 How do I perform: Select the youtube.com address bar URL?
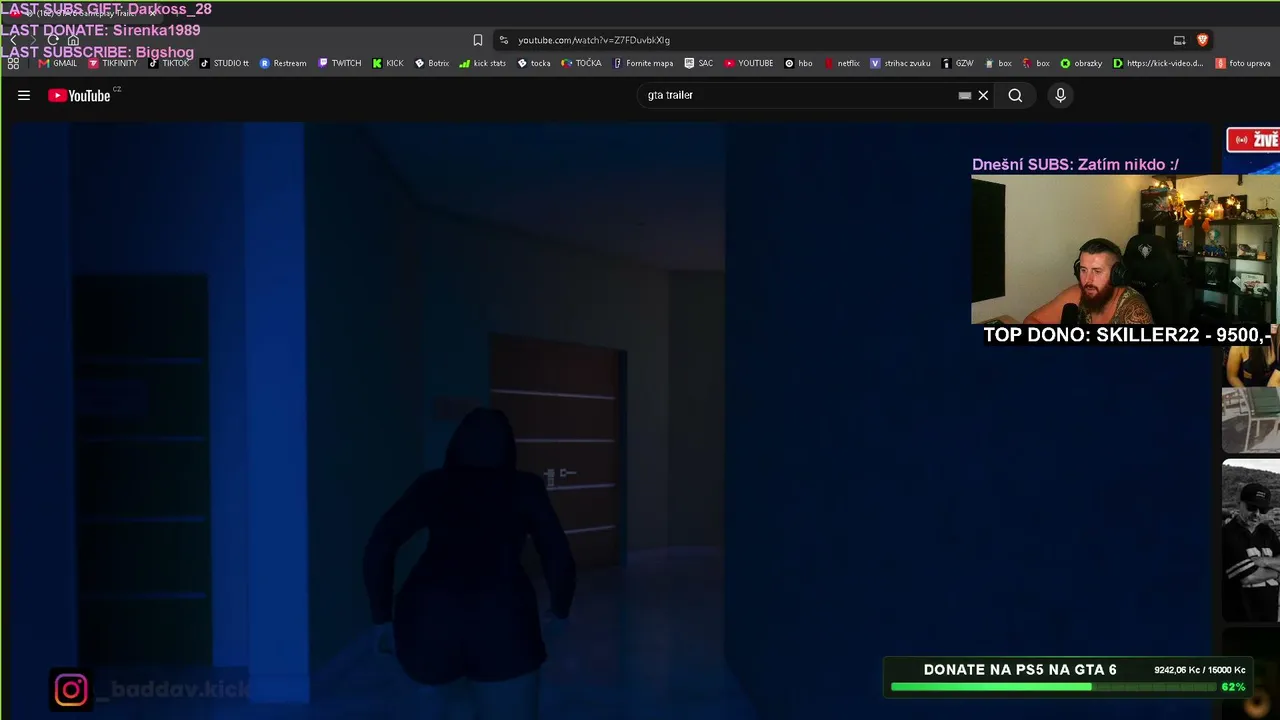pos(594,40)
